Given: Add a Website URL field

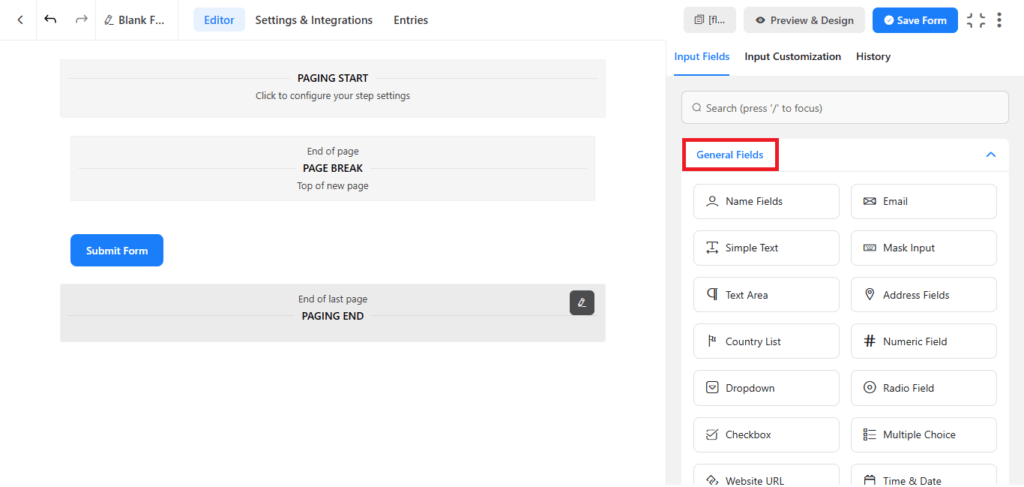Looking at the screenshot, I should (766, 476).
